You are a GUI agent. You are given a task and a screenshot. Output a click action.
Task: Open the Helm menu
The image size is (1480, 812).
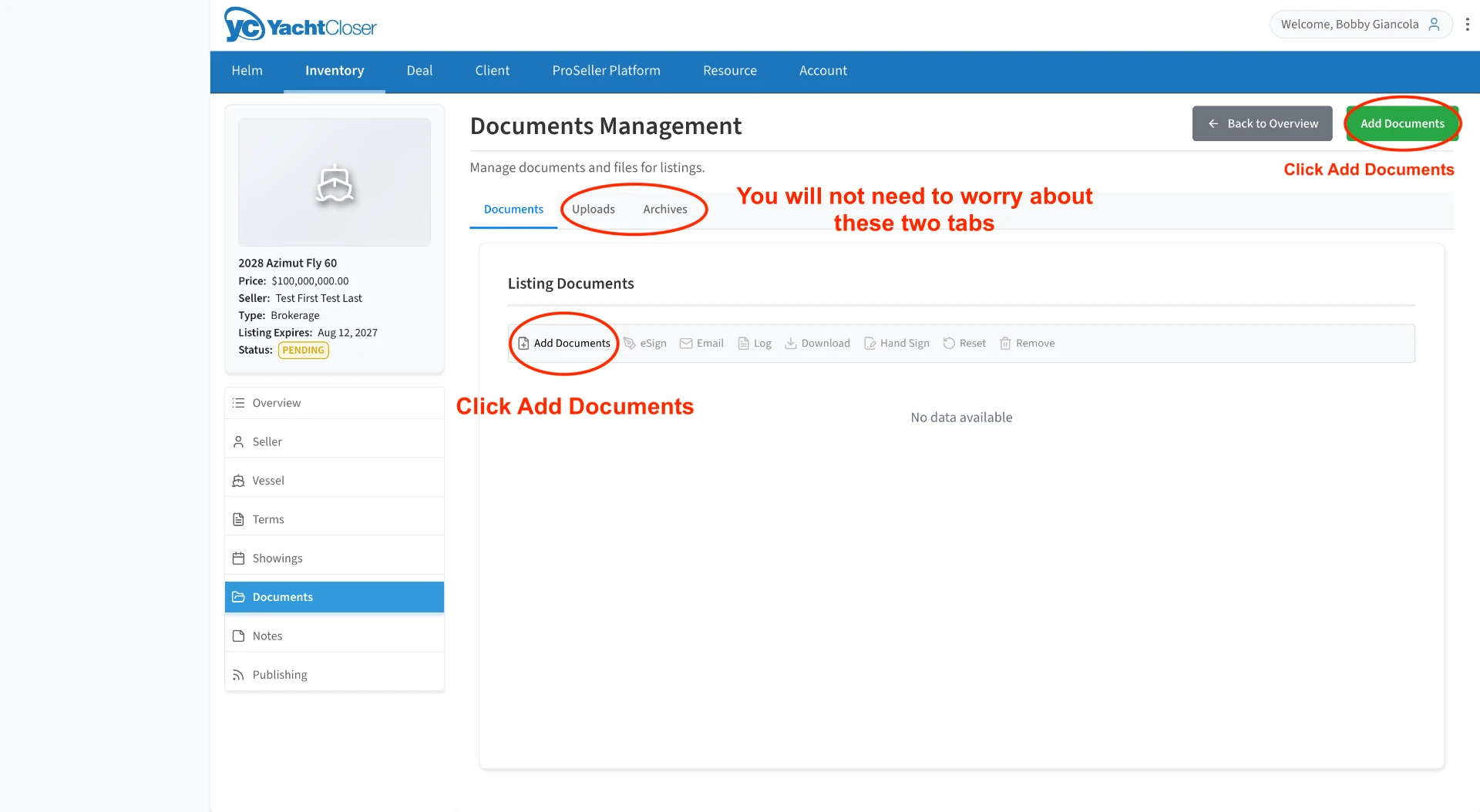(x=247, y=71)
